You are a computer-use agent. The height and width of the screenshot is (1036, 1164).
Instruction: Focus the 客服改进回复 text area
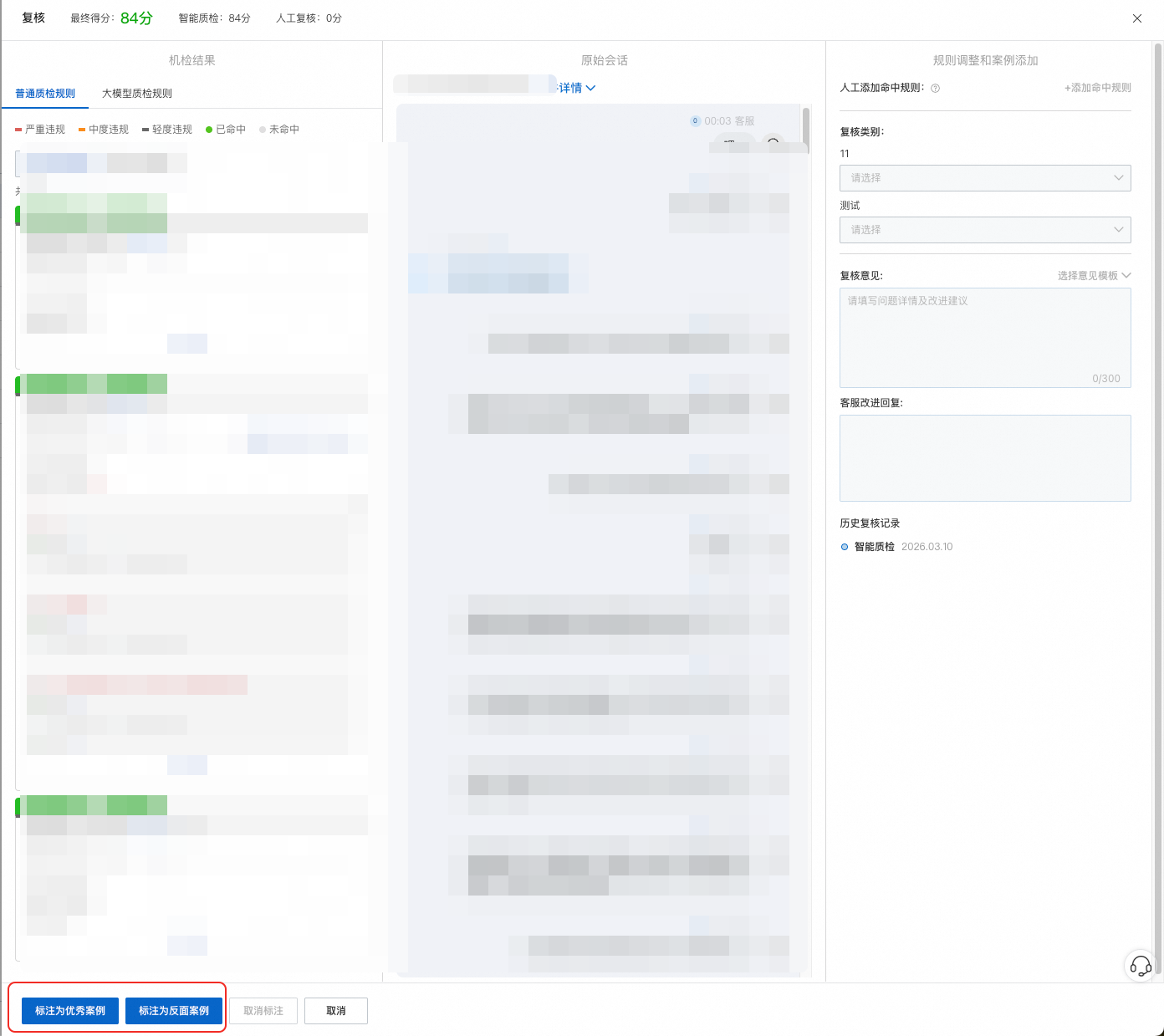click(985, 458)
